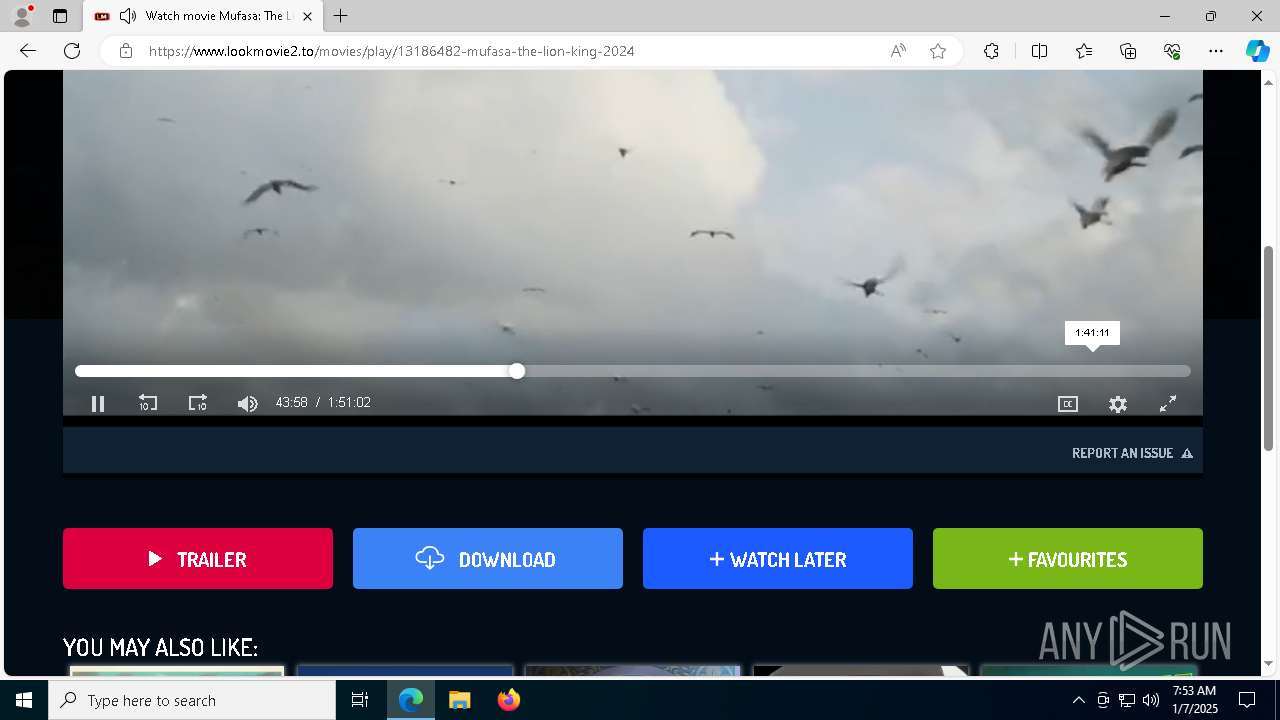
Task: Close the Mufasa movie tab
Action: [307, 16]
